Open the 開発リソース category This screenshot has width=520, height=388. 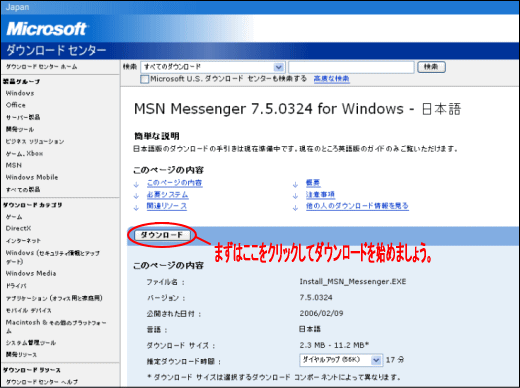tap(21, 355)
